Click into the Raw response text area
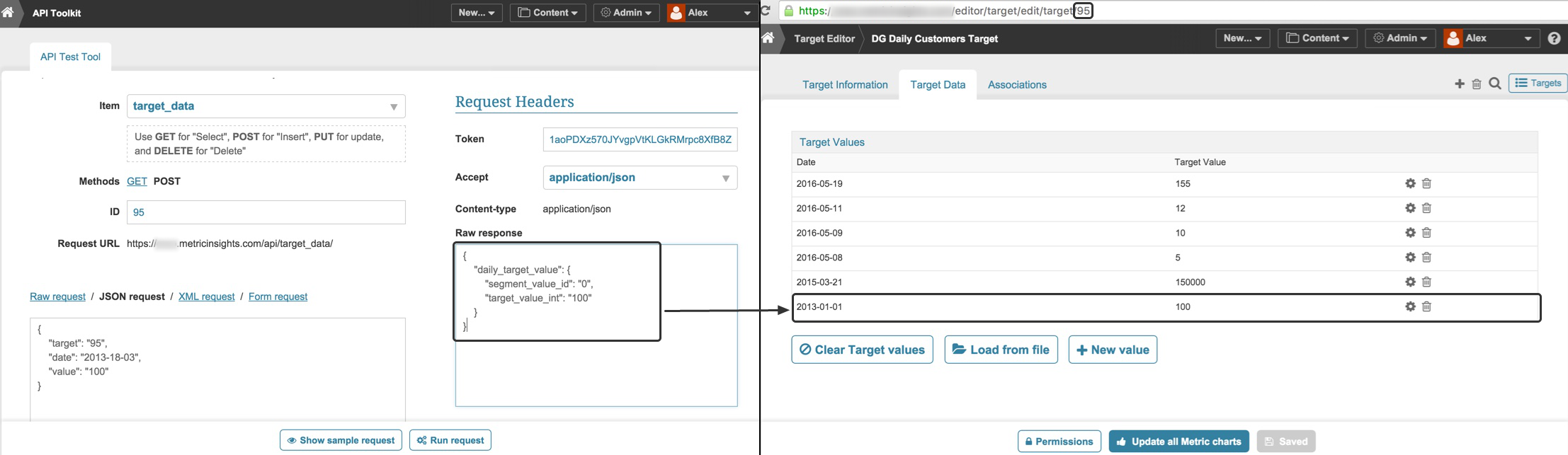This screenshot has height=455, width=1568. pos(596,326)
